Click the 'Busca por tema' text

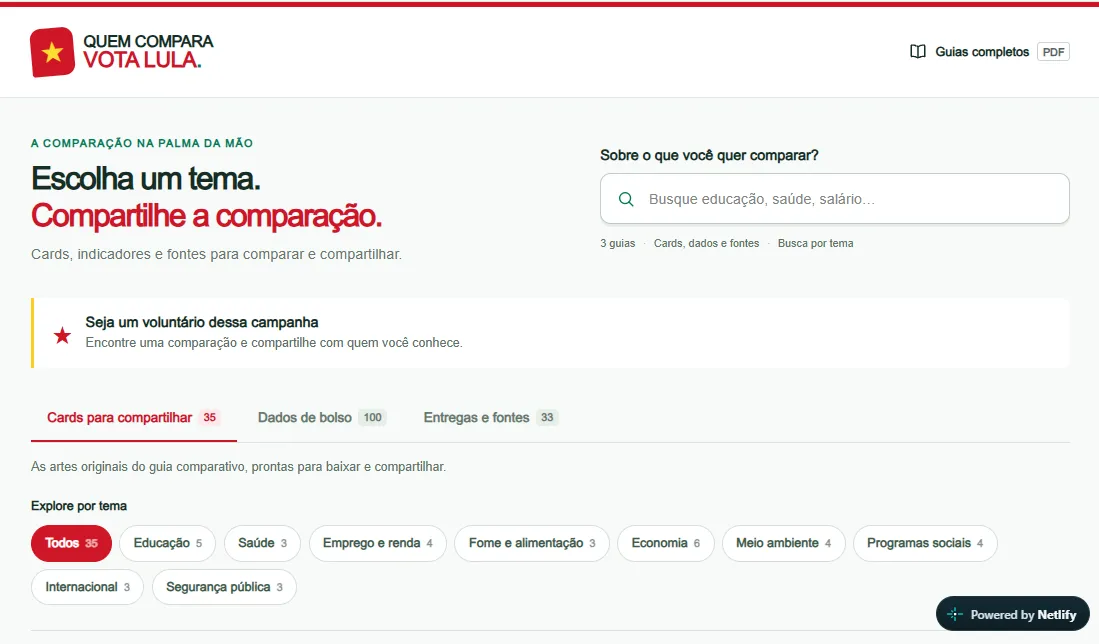[x=816, y=243]
